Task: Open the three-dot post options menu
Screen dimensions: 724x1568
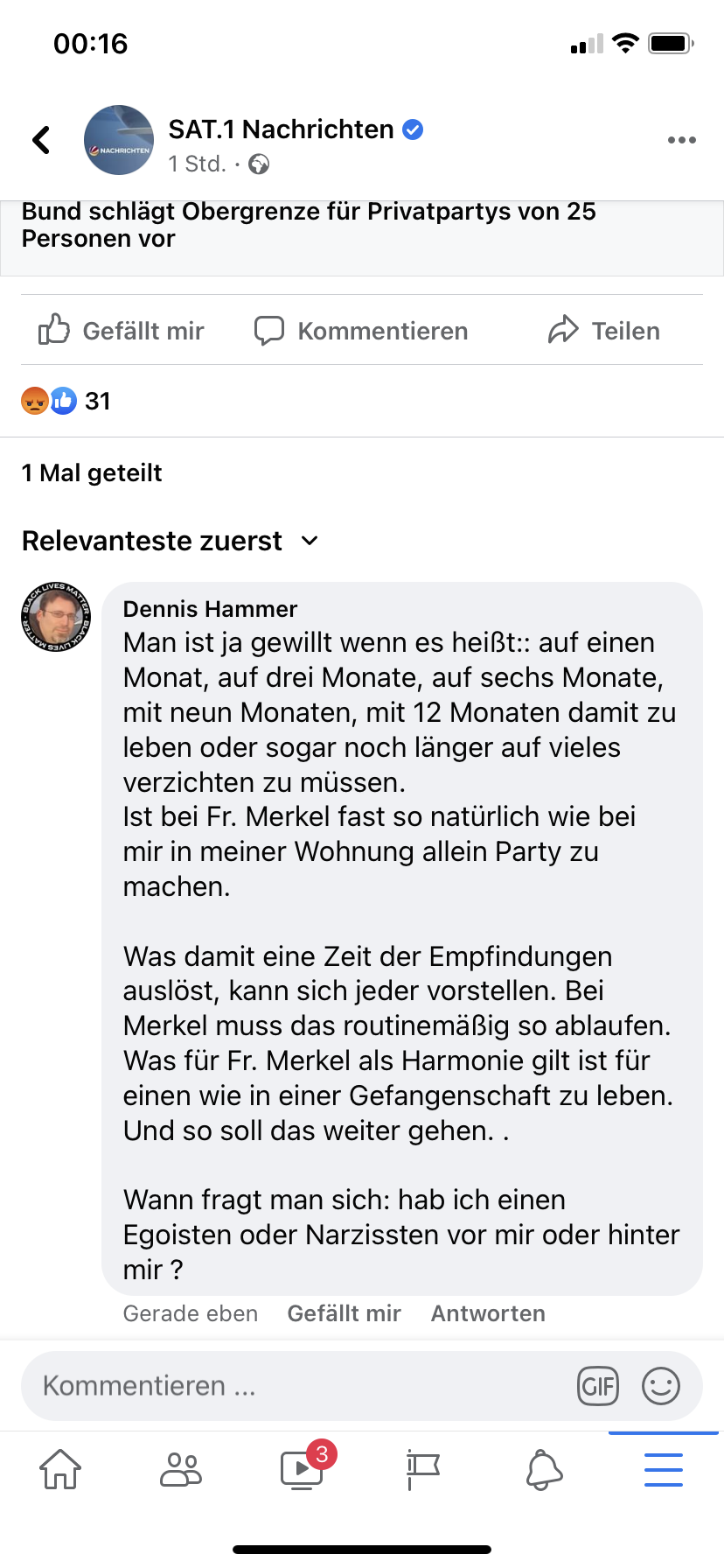Action: [681, 140]
